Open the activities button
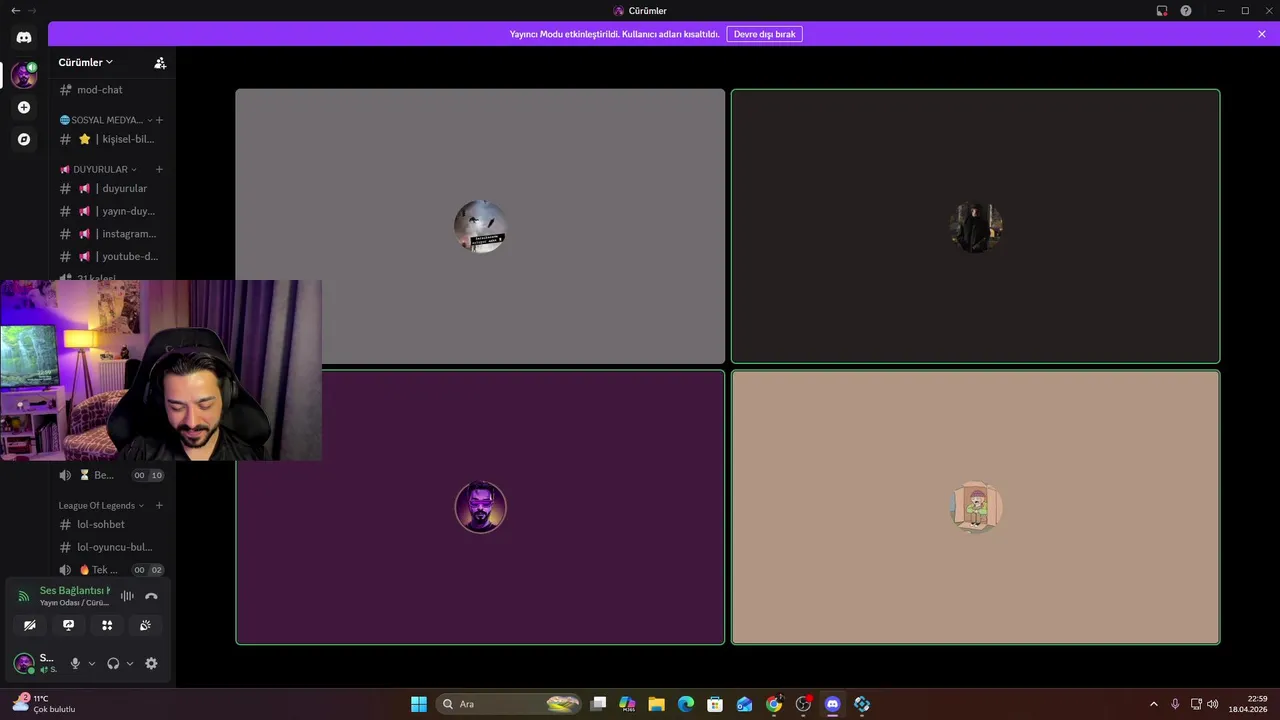The image size is (1280, 720). [107, 625]
